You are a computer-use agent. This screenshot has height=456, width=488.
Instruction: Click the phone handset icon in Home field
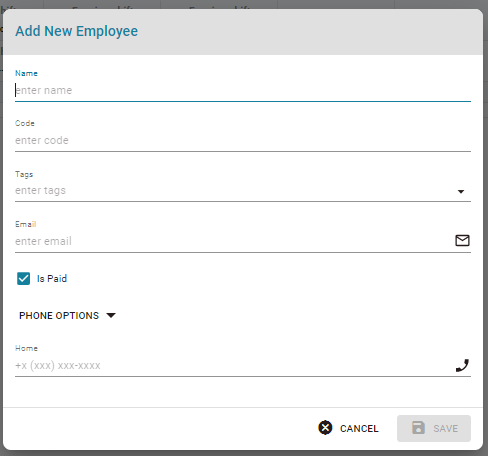pos(462,365)
